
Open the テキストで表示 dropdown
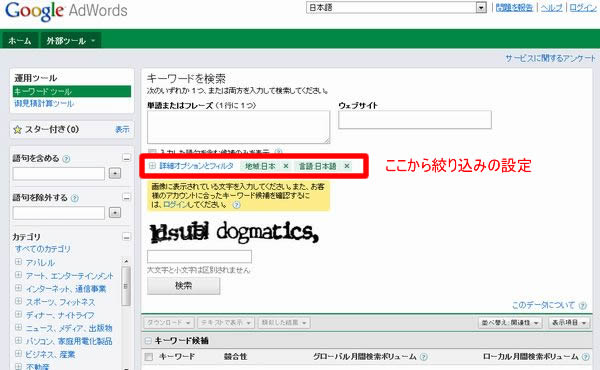pyautogui.click(x=225, y=323)
